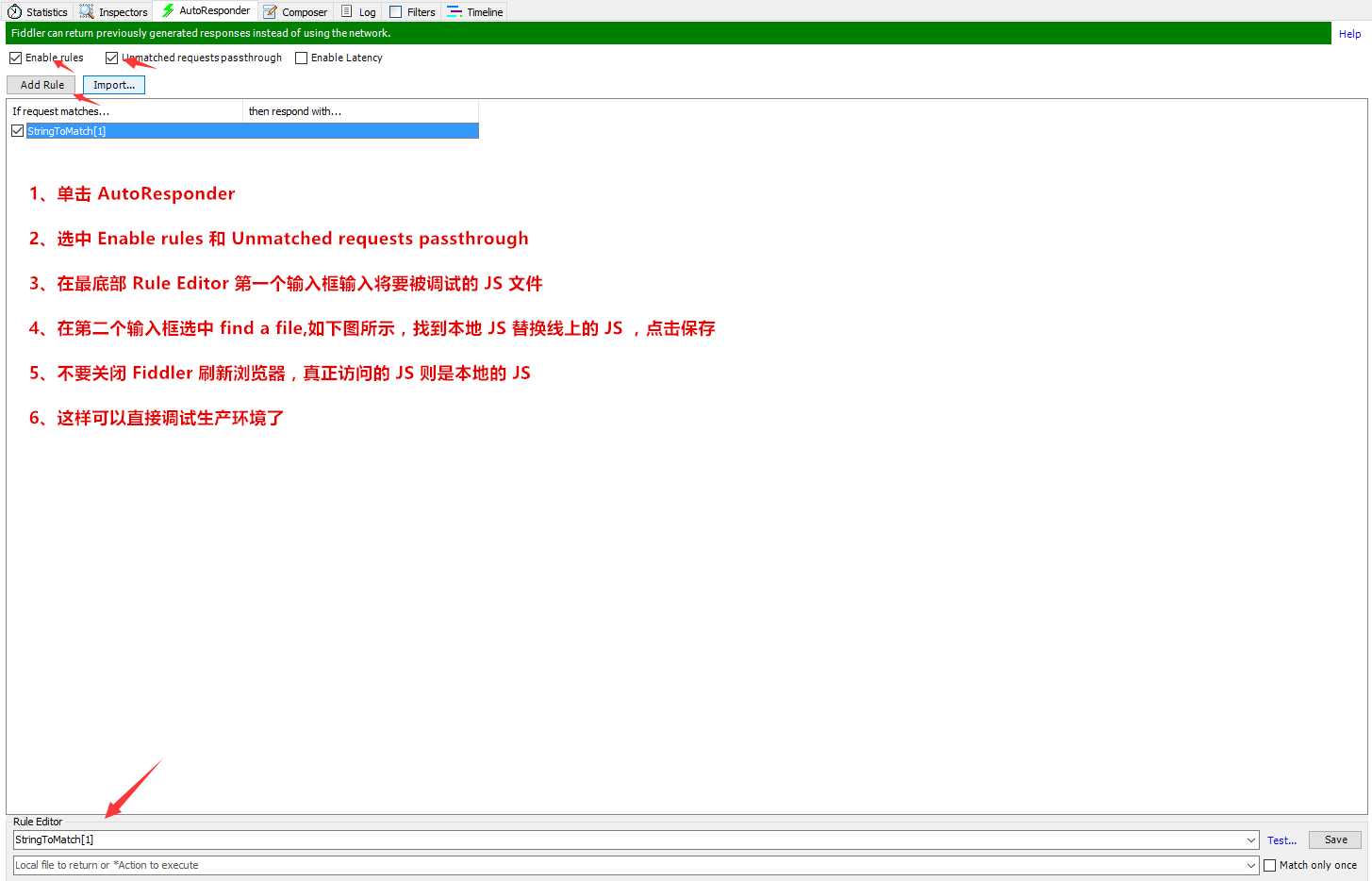Switch to the Timeline tab
This screenshot has height=881, width=1372.
[475, 12]
